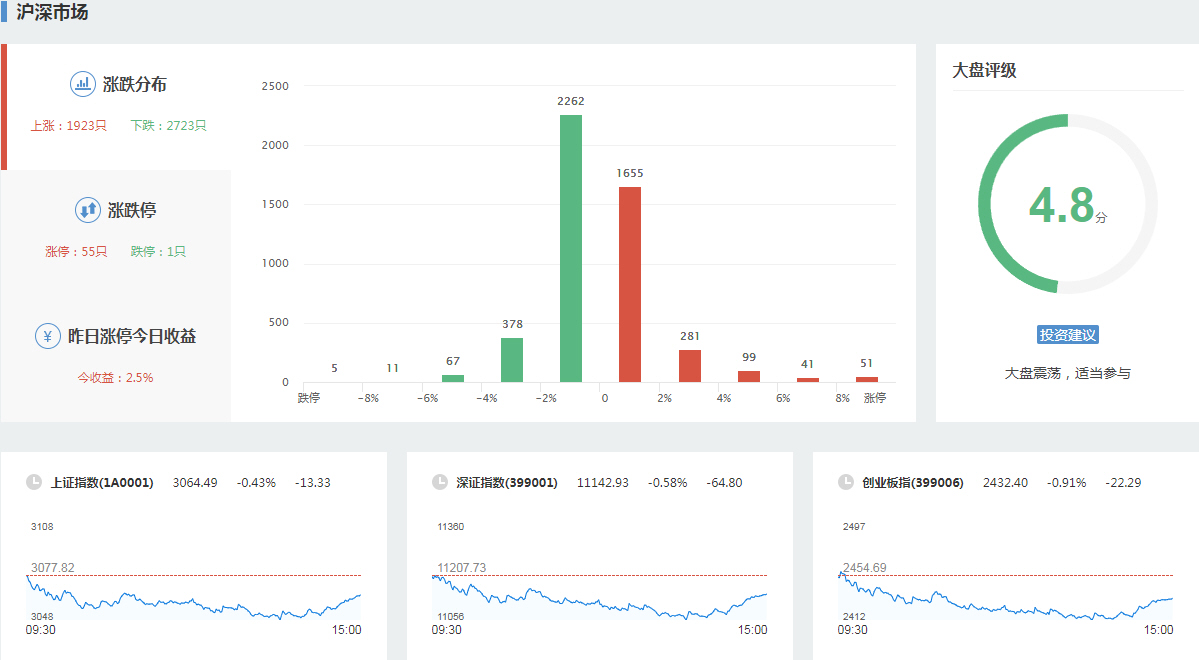Open the 上证指数(1A0001) link
1199x660 pixels.
[x=102, y=483]
